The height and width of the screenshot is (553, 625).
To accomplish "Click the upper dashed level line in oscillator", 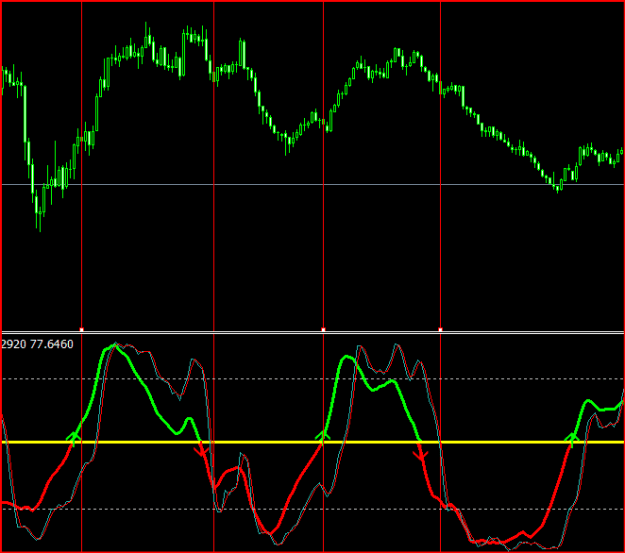I will click(x=312, y=379).
